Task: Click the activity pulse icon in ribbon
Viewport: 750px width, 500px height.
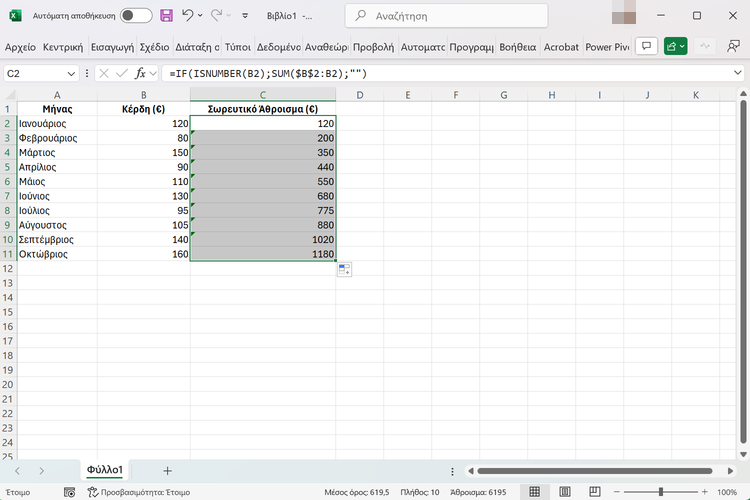Action: (705, 46)
